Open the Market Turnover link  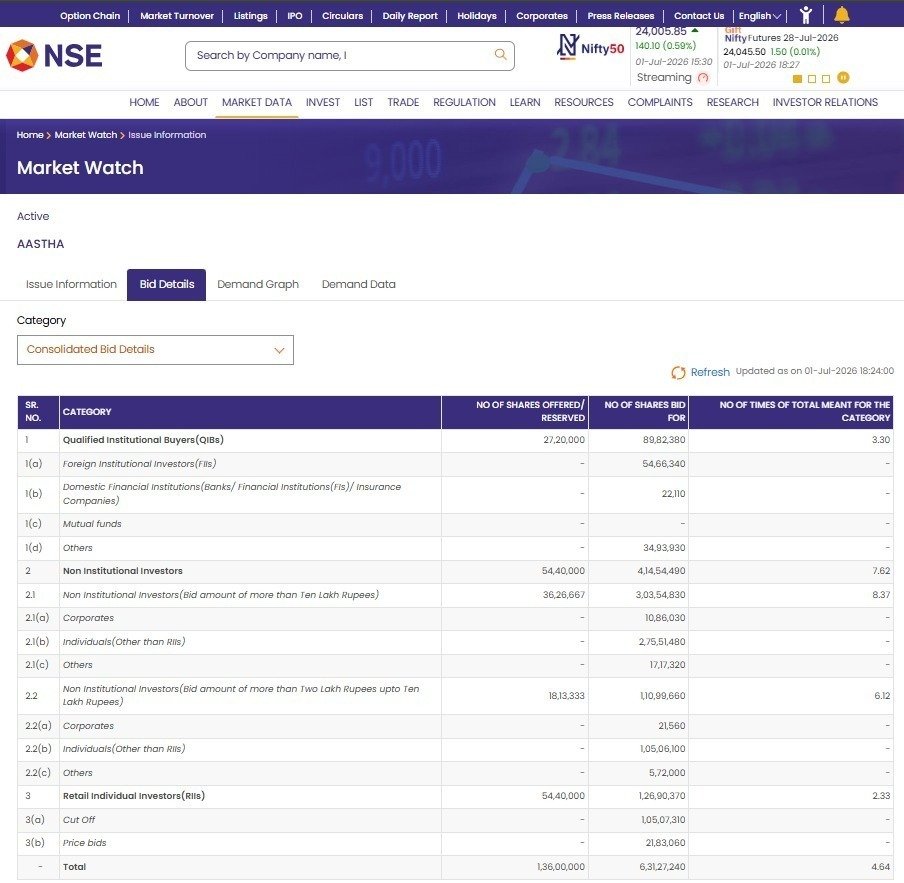(177, 16)
